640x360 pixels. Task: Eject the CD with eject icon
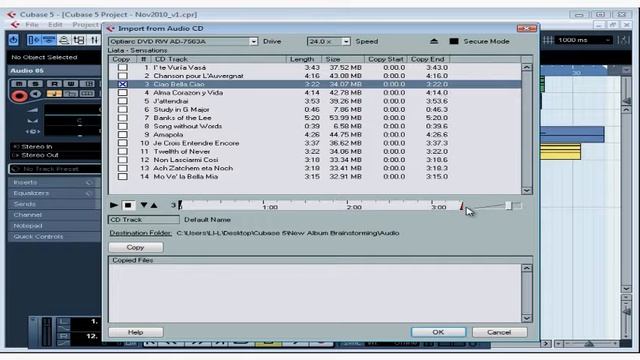coord(434,41)
